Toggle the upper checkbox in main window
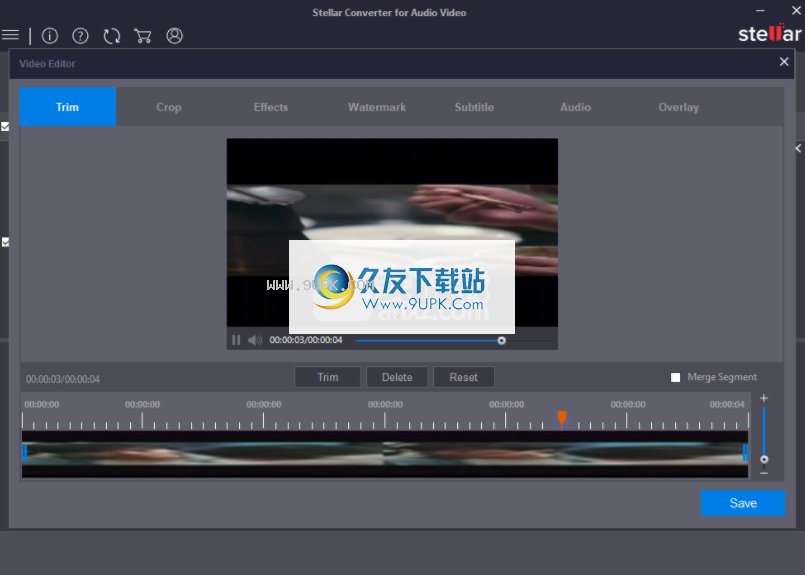Viewport: 805px width, 575px height. [5, 126]
